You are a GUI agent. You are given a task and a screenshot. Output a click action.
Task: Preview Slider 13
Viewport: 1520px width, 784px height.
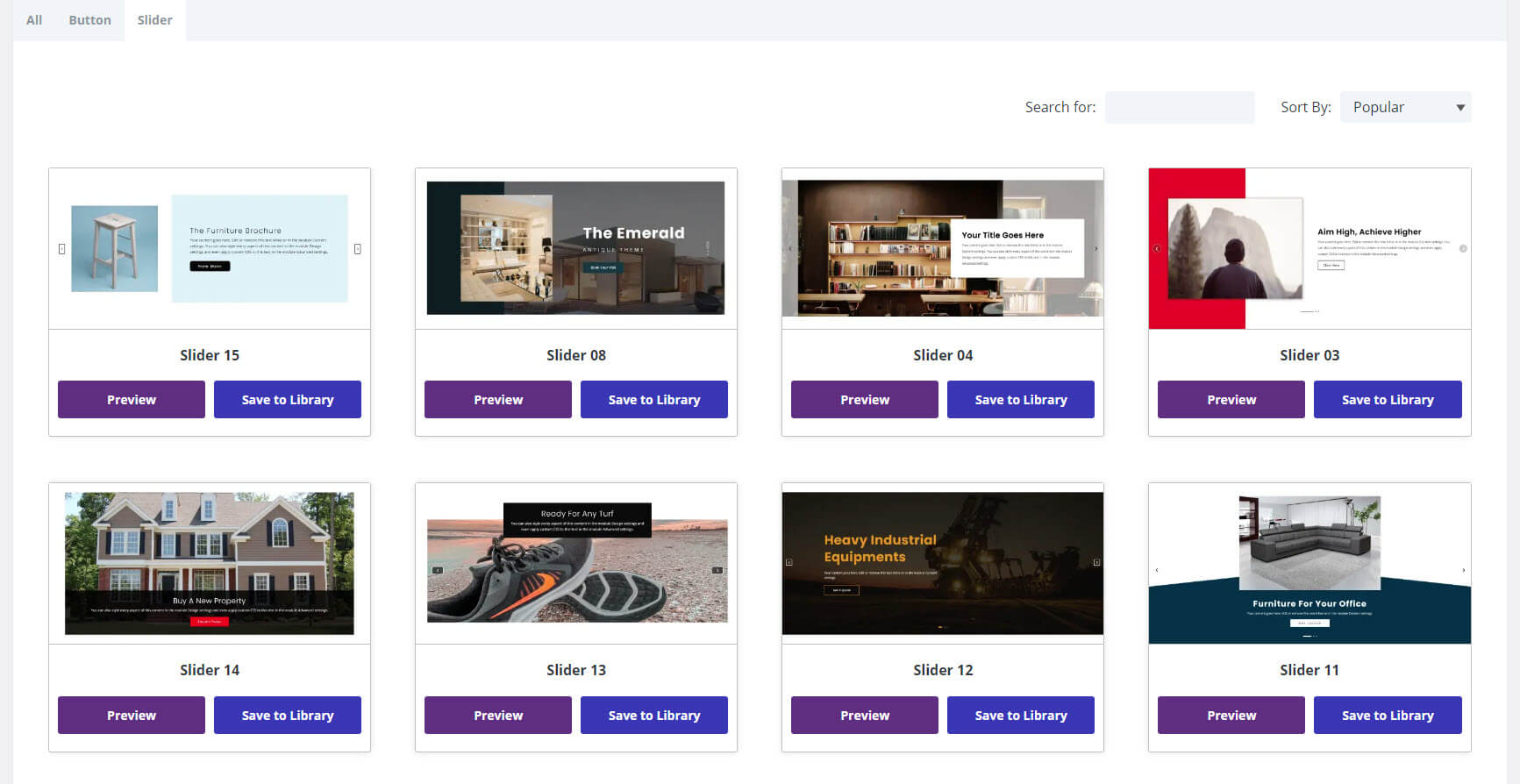point(498,715)
